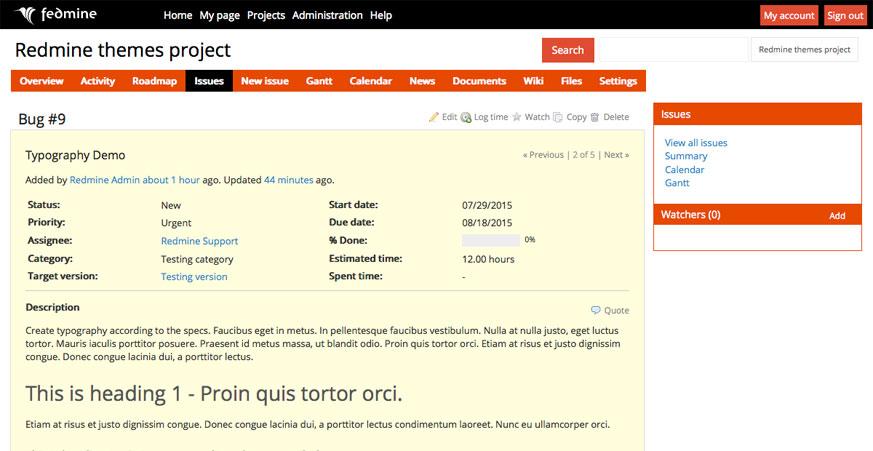
Task: Go to the Previous issue
Action: tap(543, 155)
